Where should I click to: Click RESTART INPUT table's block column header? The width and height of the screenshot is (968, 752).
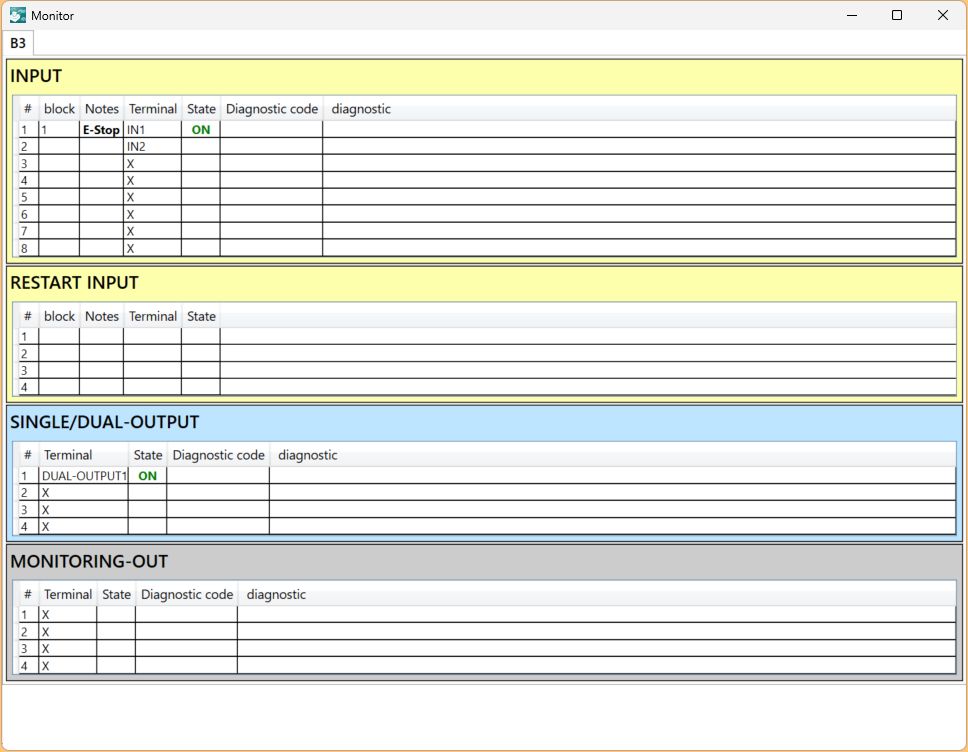59,316
